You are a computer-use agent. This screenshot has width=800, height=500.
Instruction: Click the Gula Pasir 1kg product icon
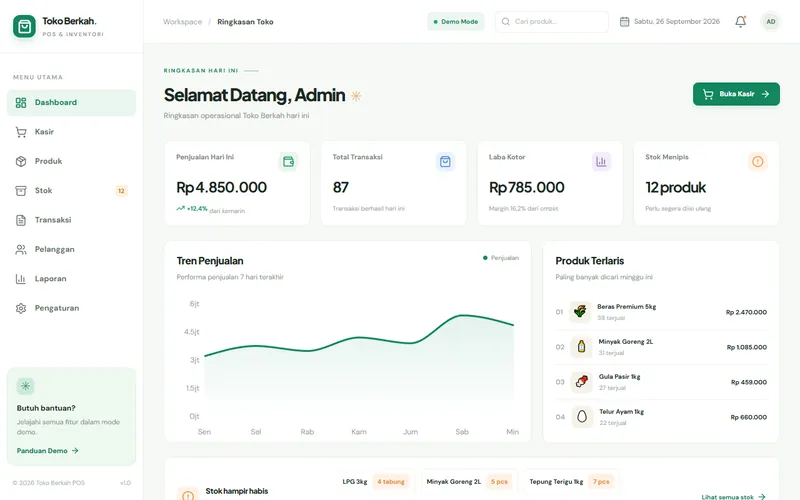[x=581, y=382]
